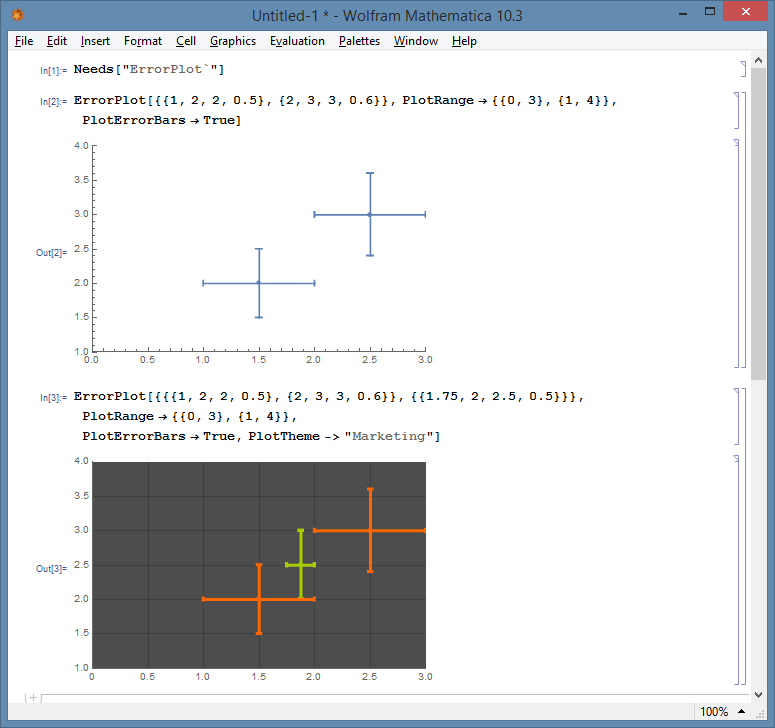The image size is (775, 728).
Task: Click the vertical scrollbar thumb
Action: (758, 224)
